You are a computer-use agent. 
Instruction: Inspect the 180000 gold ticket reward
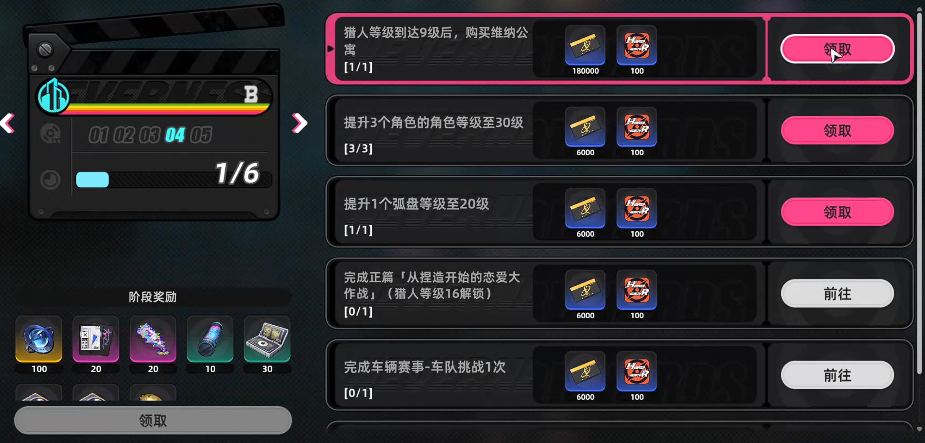click(585, 45)
